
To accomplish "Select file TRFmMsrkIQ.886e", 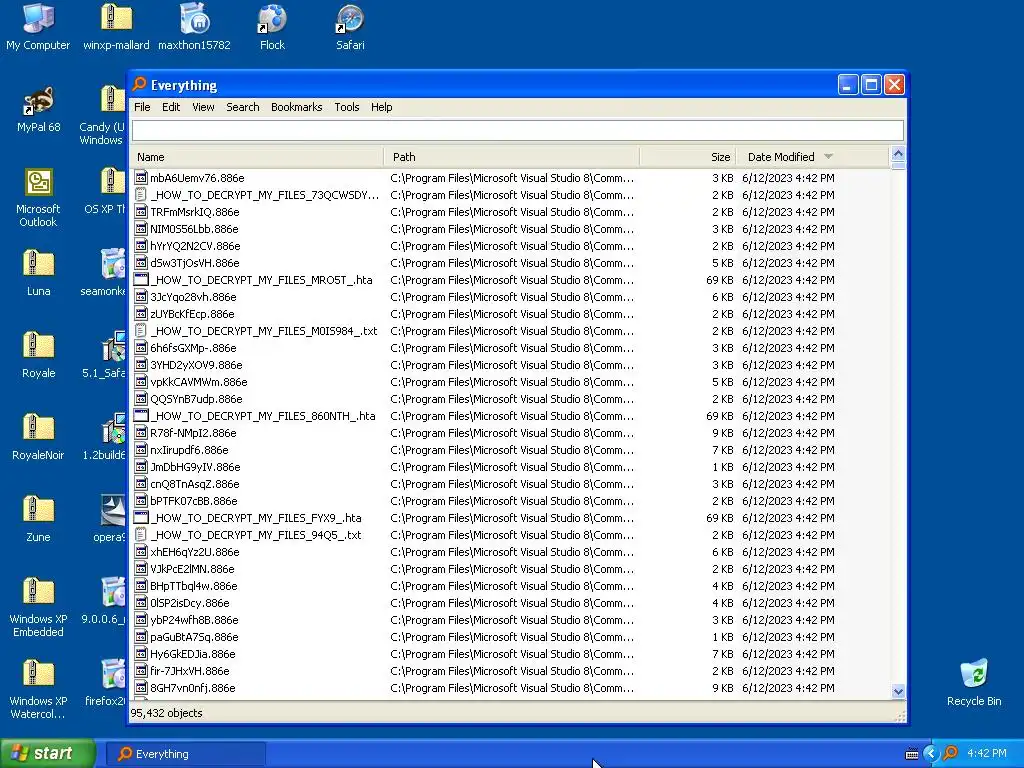I will [195, 212].
